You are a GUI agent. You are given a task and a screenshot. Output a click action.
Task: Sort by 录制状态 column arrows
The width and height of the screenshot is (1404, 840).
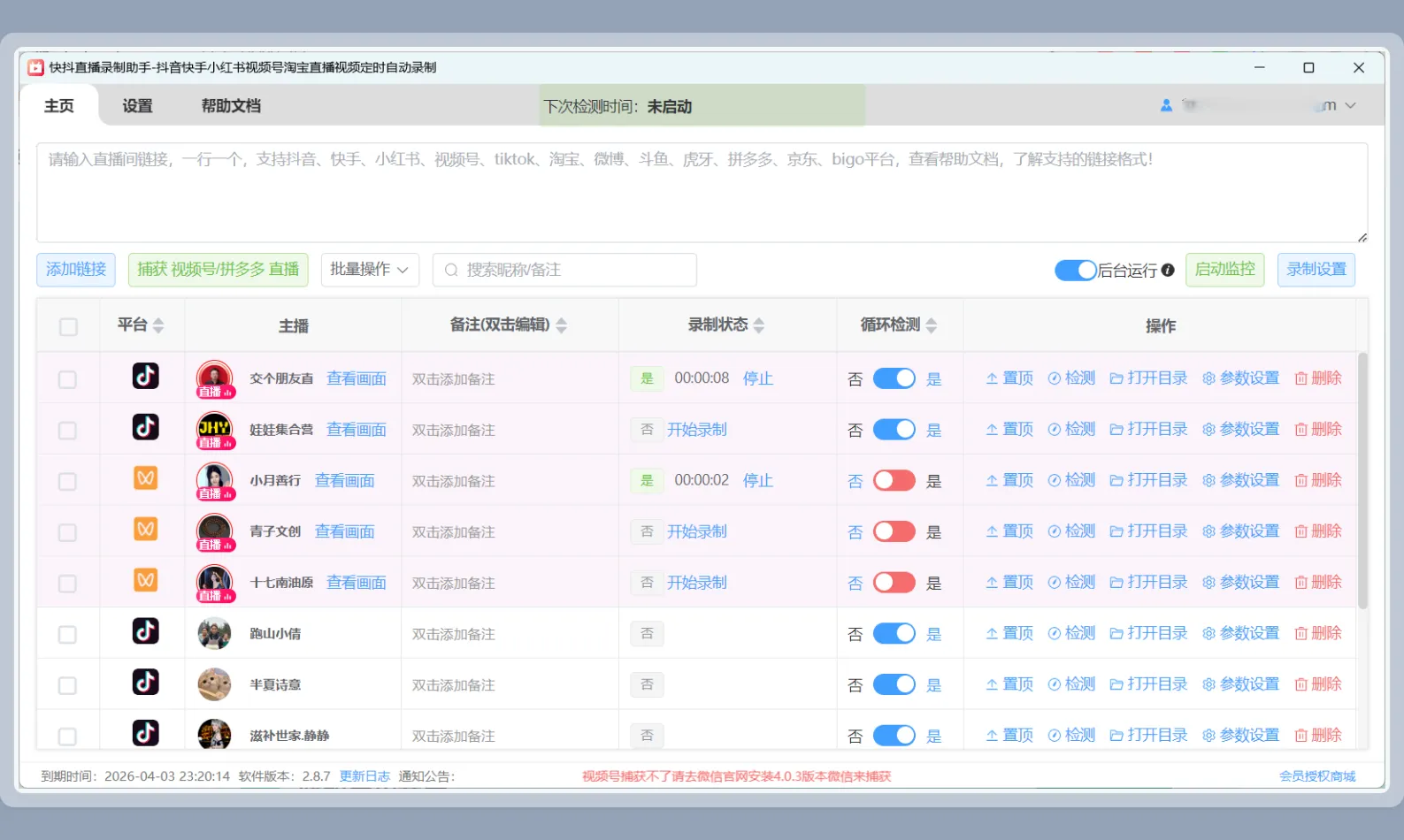758,325
